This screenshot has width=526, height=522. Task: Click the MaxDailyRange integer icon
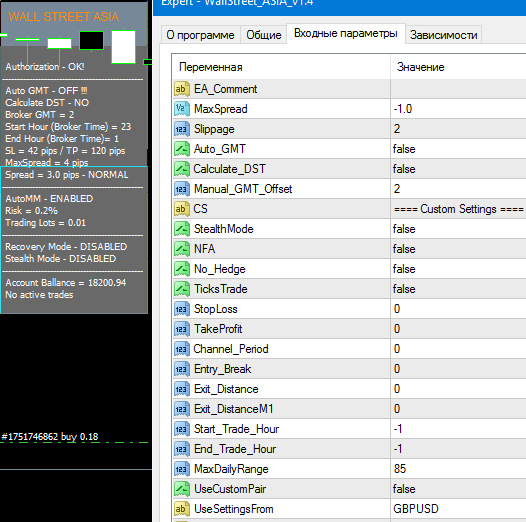tap(182, 469)
